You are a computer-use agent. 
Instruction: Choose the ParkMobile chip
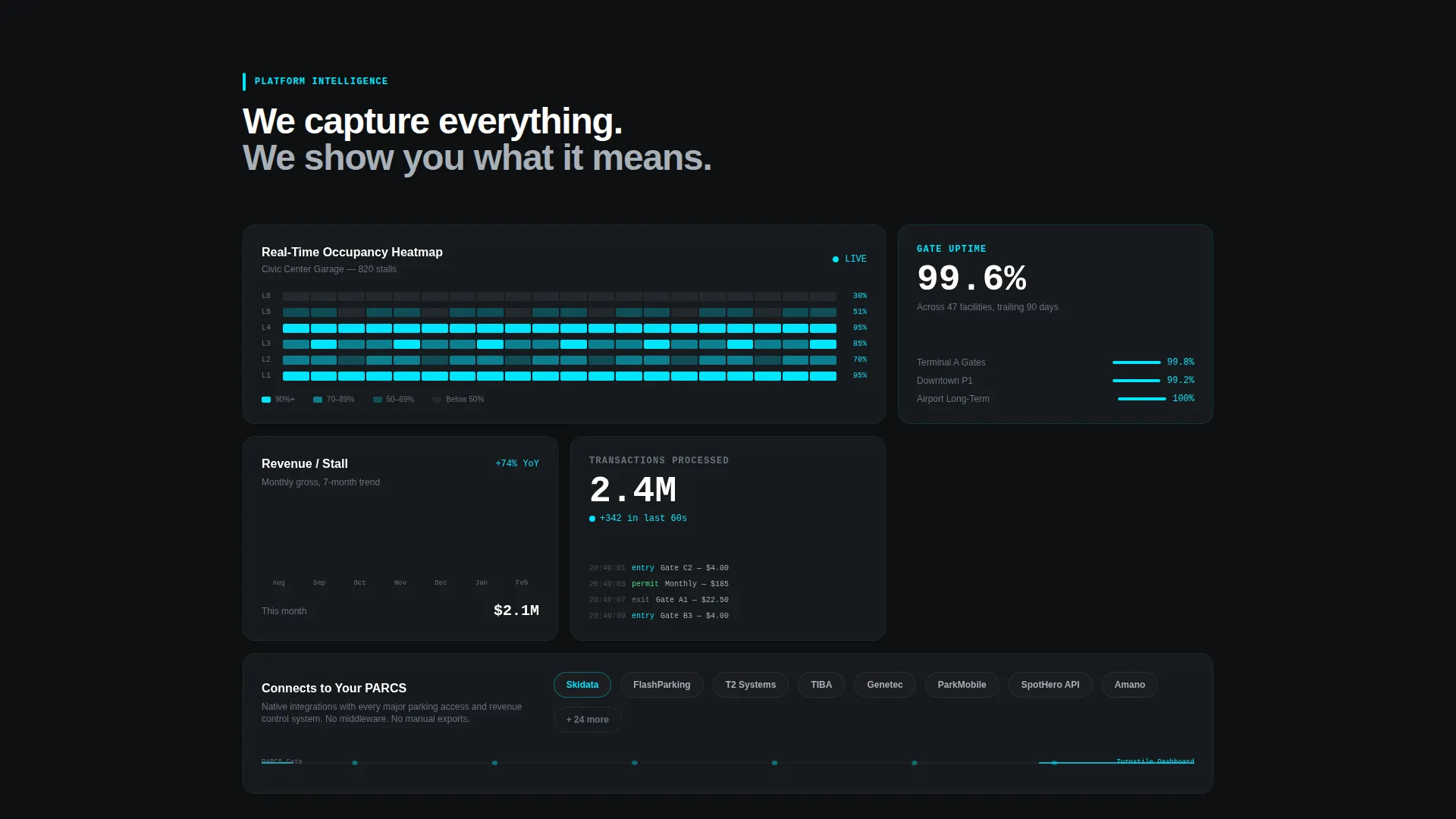(x=962, y=685)
